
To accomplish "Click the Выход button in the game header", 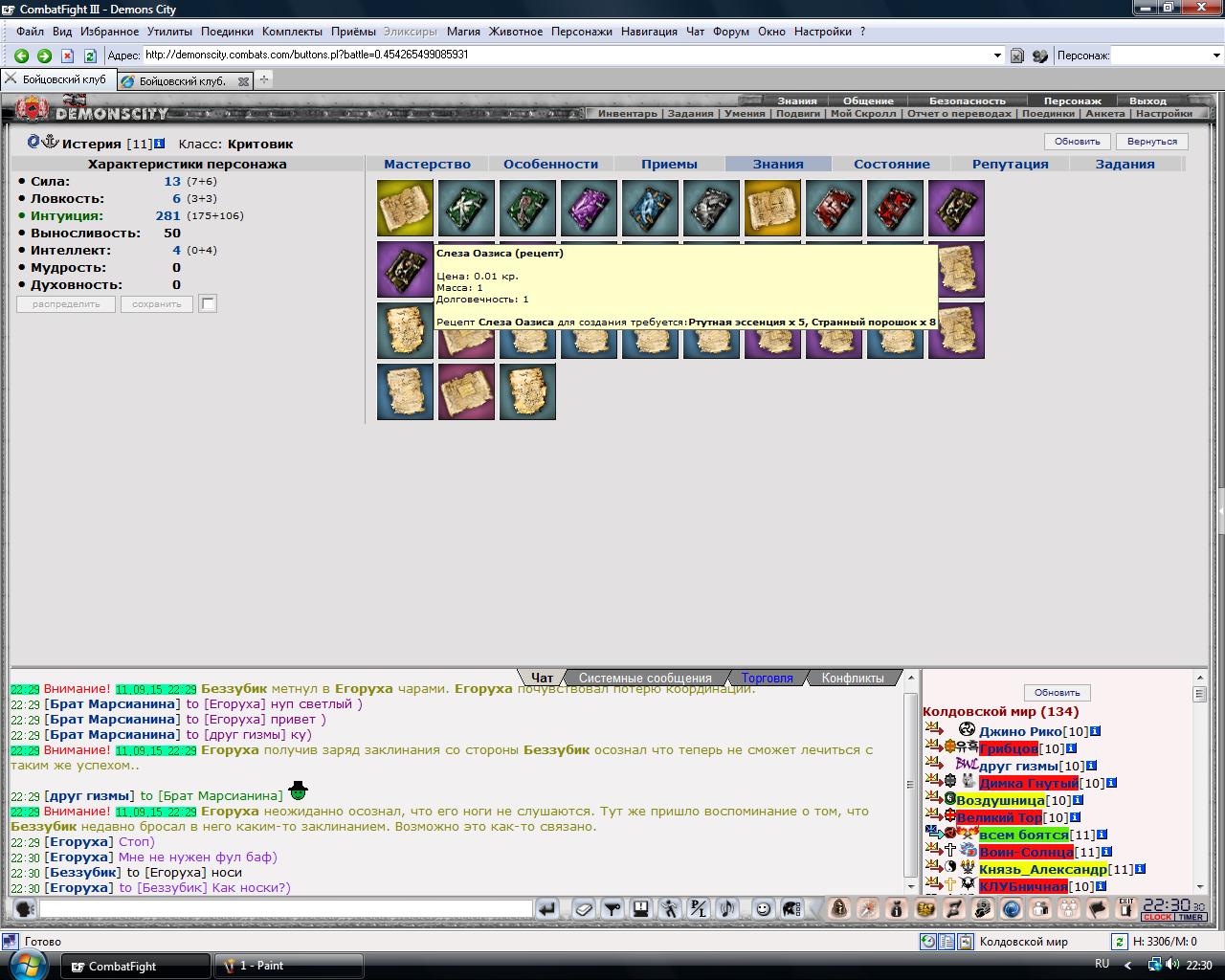I will pyautogui.click(x=1147, y=100).
